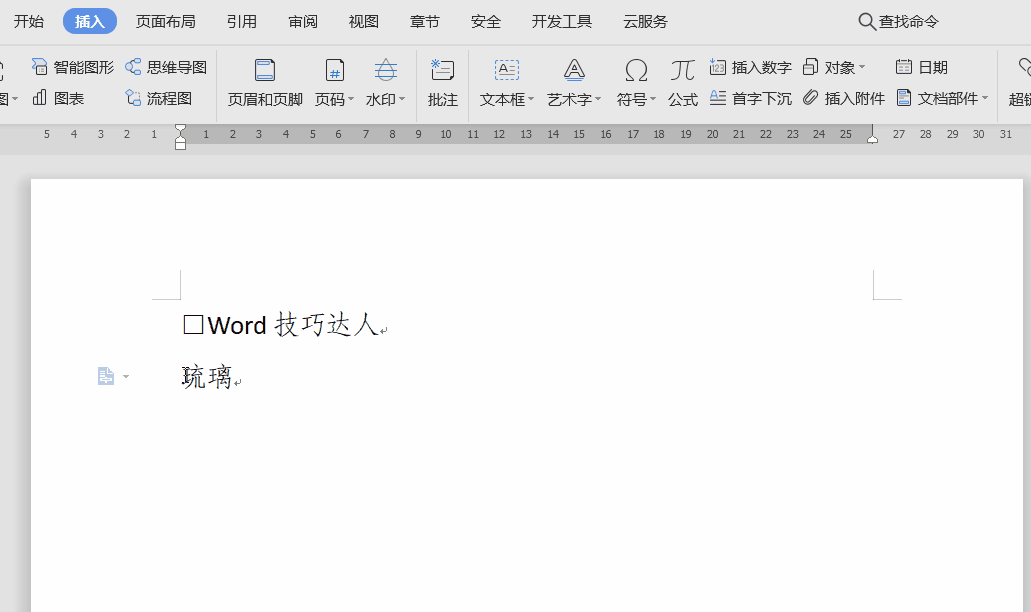1031x612 pixels.
Task: Insert a 批注 comment
Action: 443,83
